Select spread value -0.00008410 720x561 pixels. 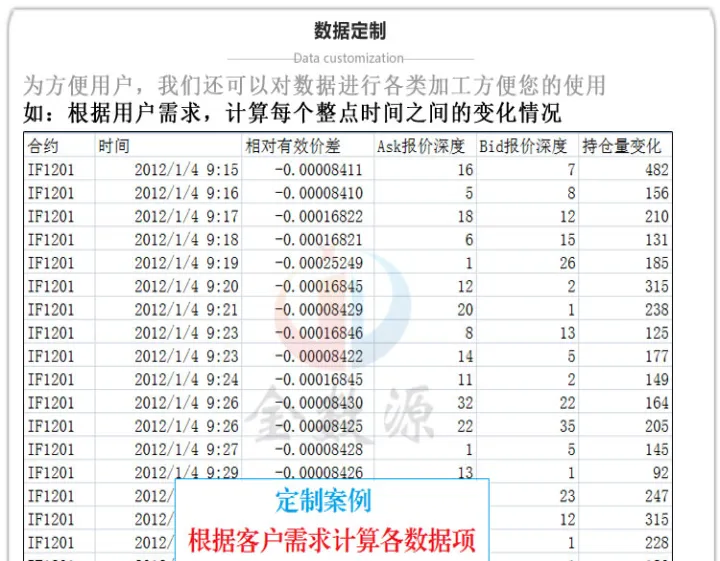(319, 193)
